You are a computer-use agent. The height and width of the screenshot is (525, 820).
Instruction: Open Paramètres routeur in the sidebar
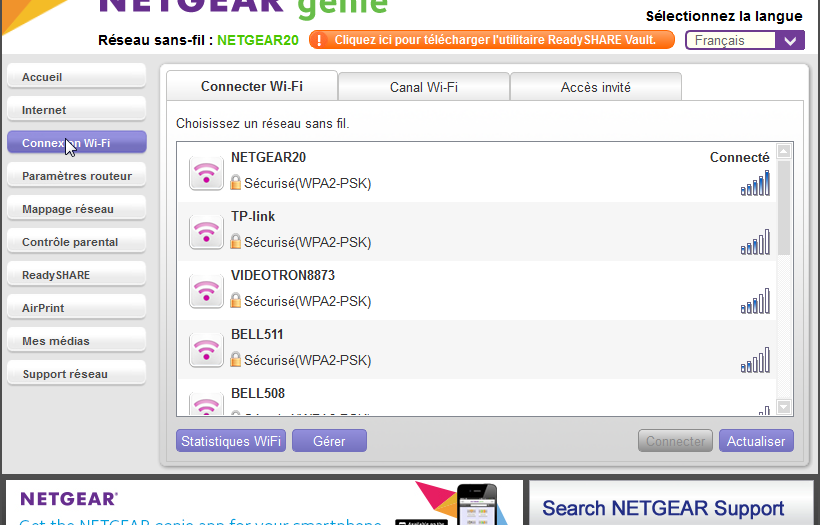tap(77, 176)
